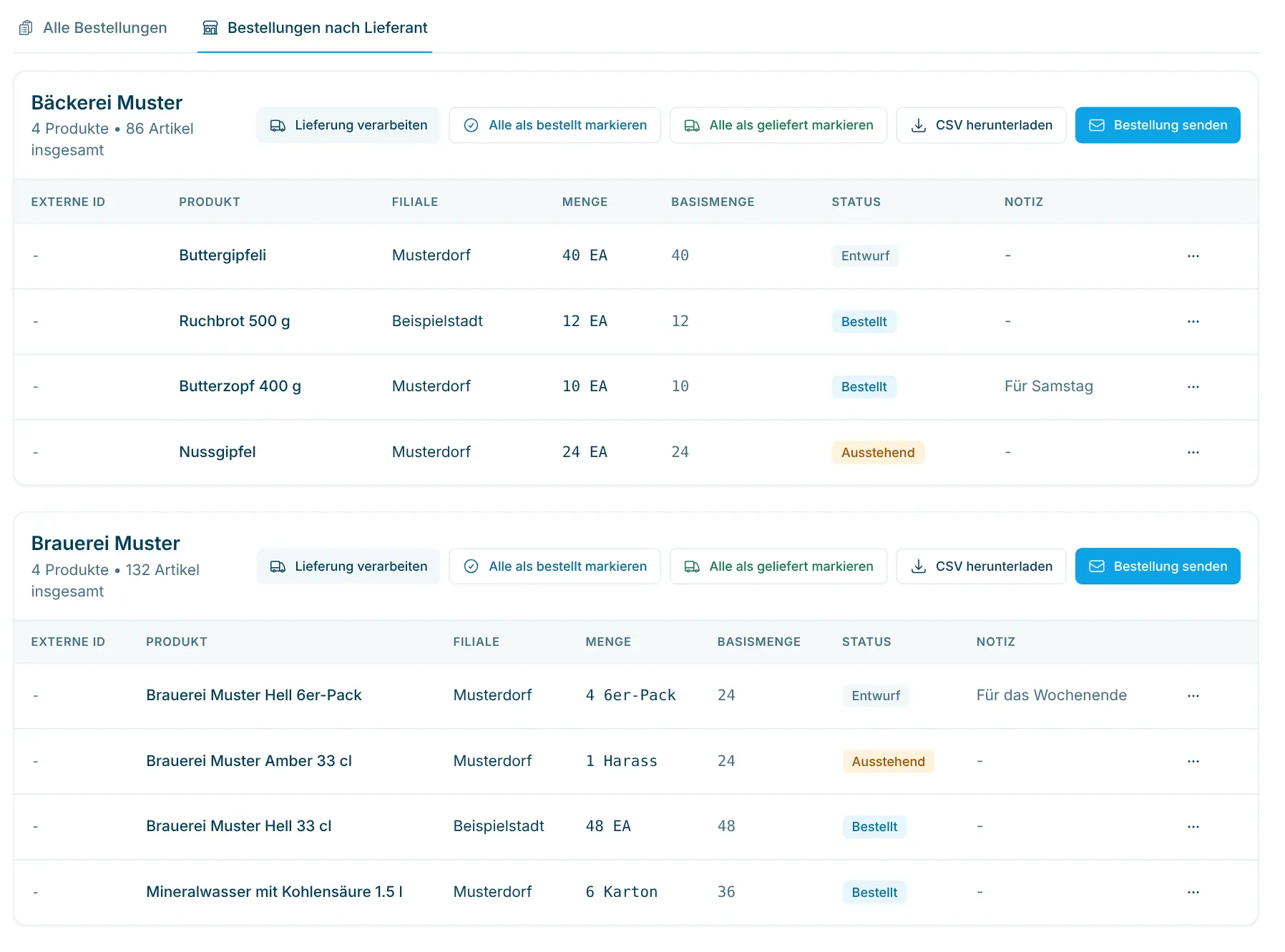Mark all Brauerei Muster items as geliefert

pos(778,566)
